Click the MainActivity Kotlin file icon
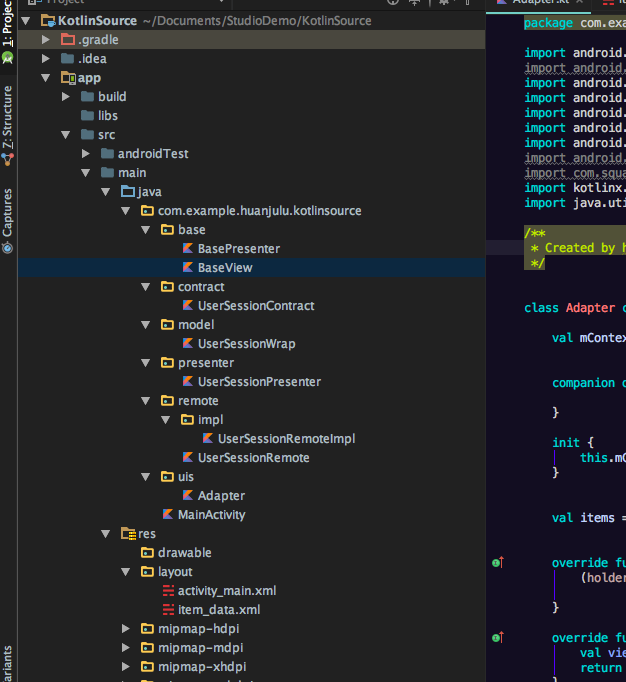Image resolution: width=626 pixels, height=682 pixels. 168,515
